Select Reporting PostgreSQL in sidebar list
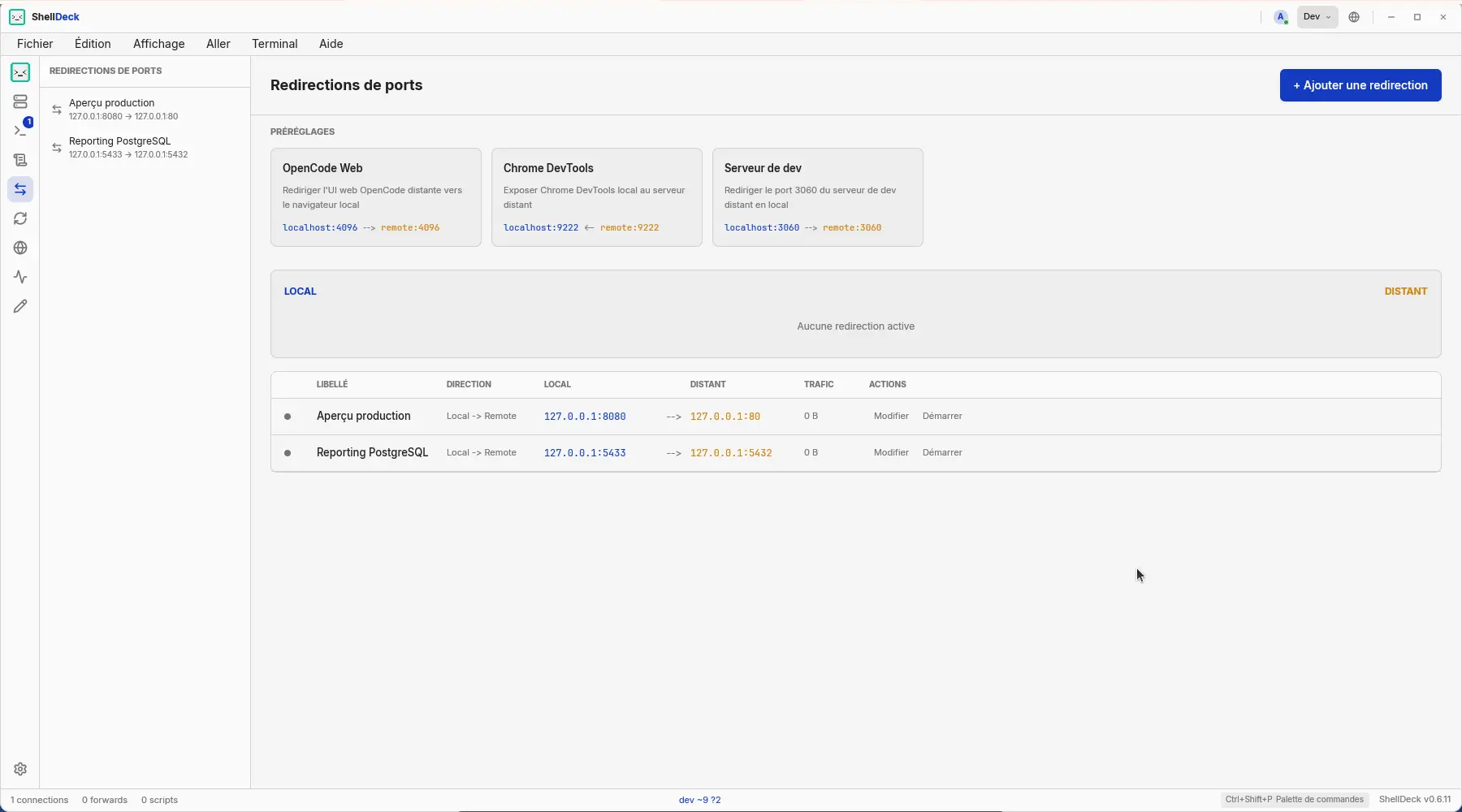1462x812 pixels. [x=145, y=147]
